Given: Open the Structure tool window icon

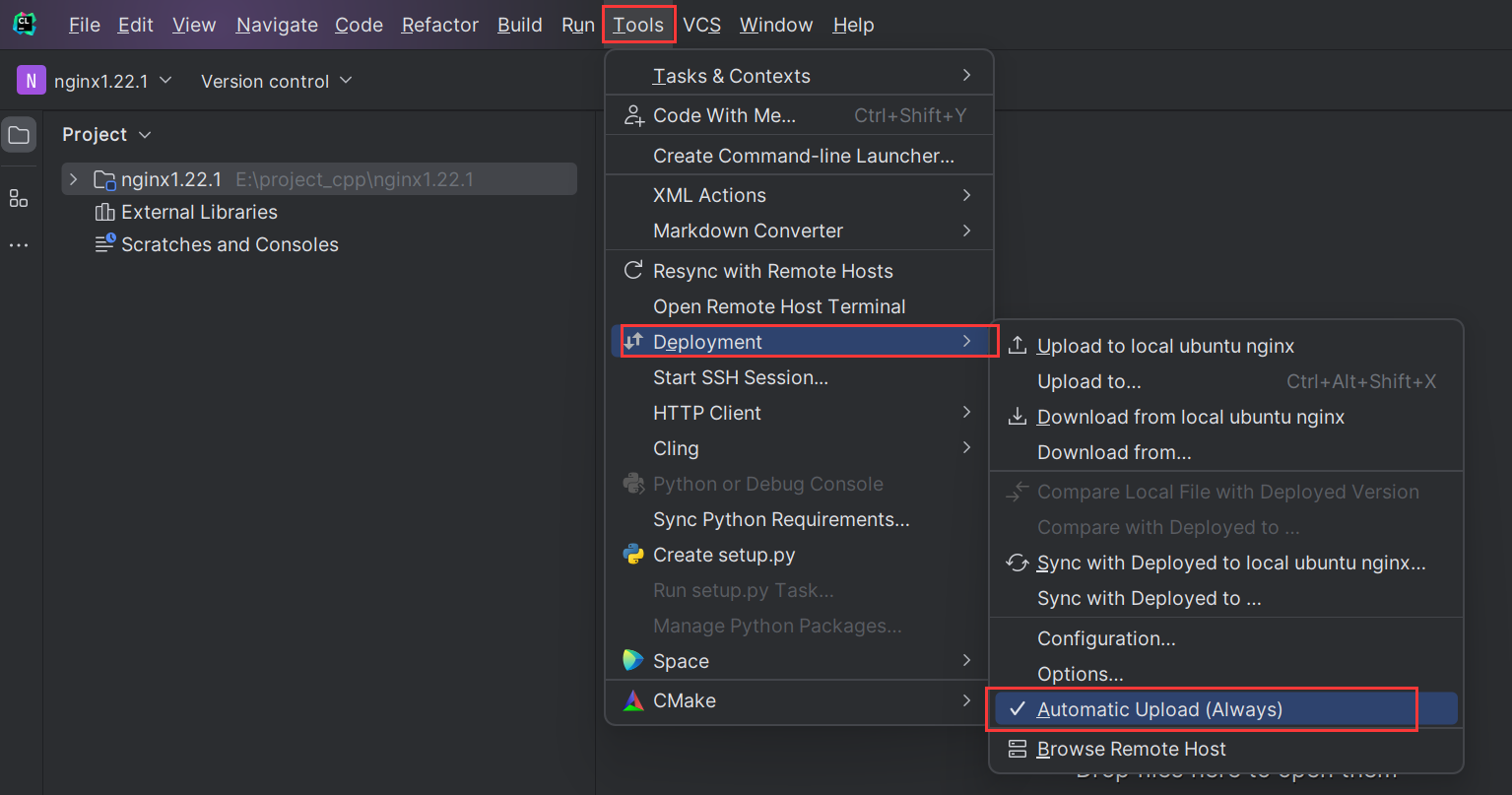Looking at the screenshot, I should (19, 198).
